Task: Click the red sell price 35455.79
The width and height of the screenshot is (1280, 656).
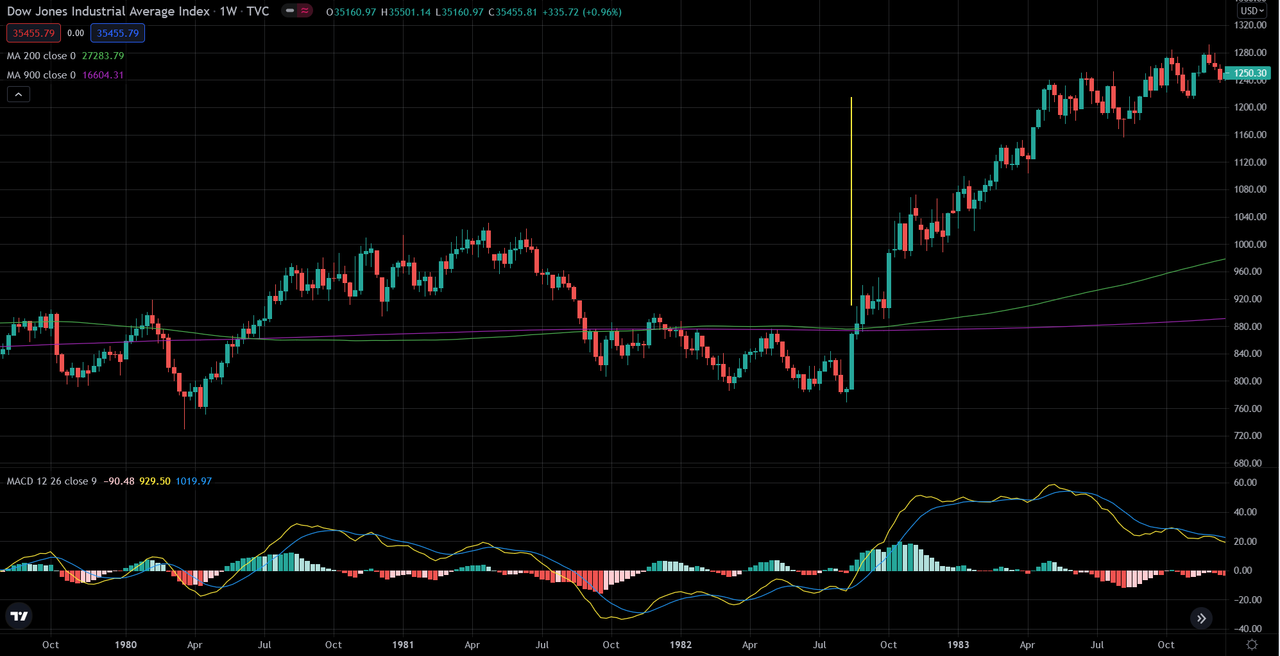Action: (33, 33)
